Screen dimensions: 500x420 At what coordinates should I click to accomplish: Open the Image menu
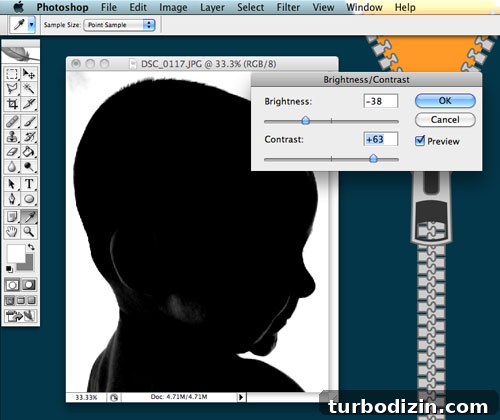(173, 7)
